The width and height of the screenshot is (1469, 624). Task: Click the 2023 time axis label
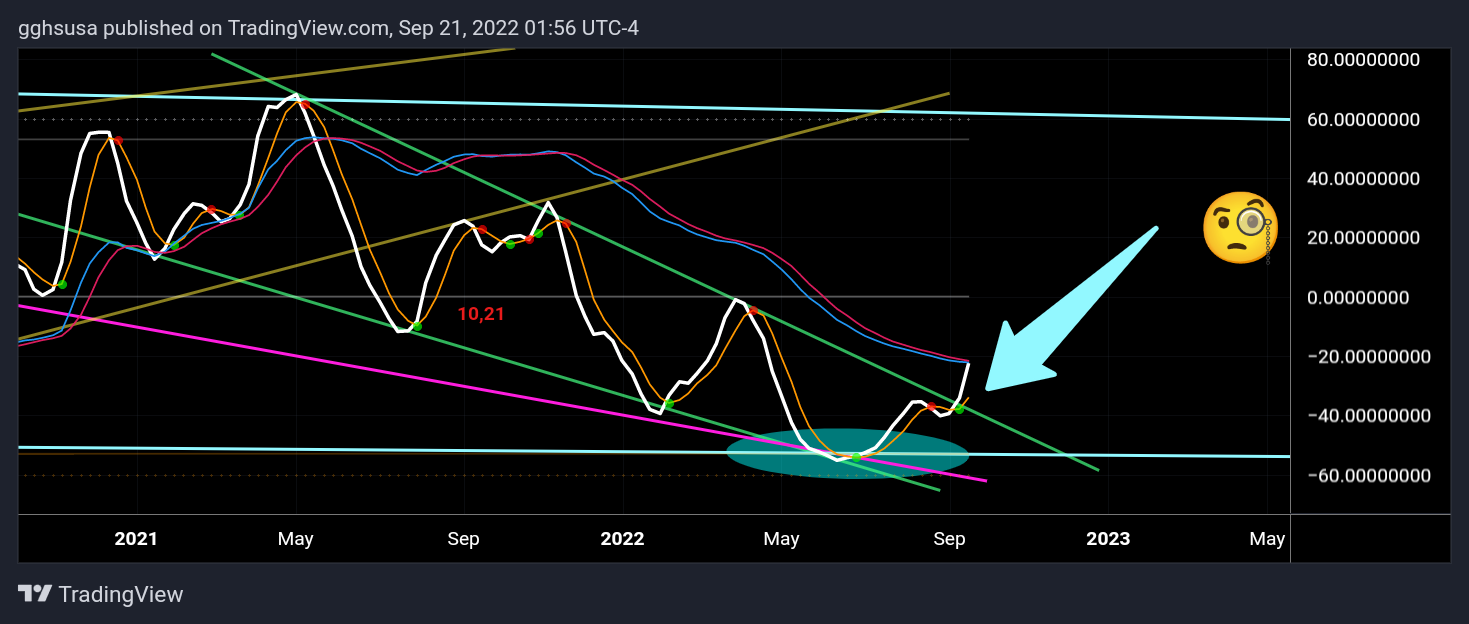tap(1108, 539)
